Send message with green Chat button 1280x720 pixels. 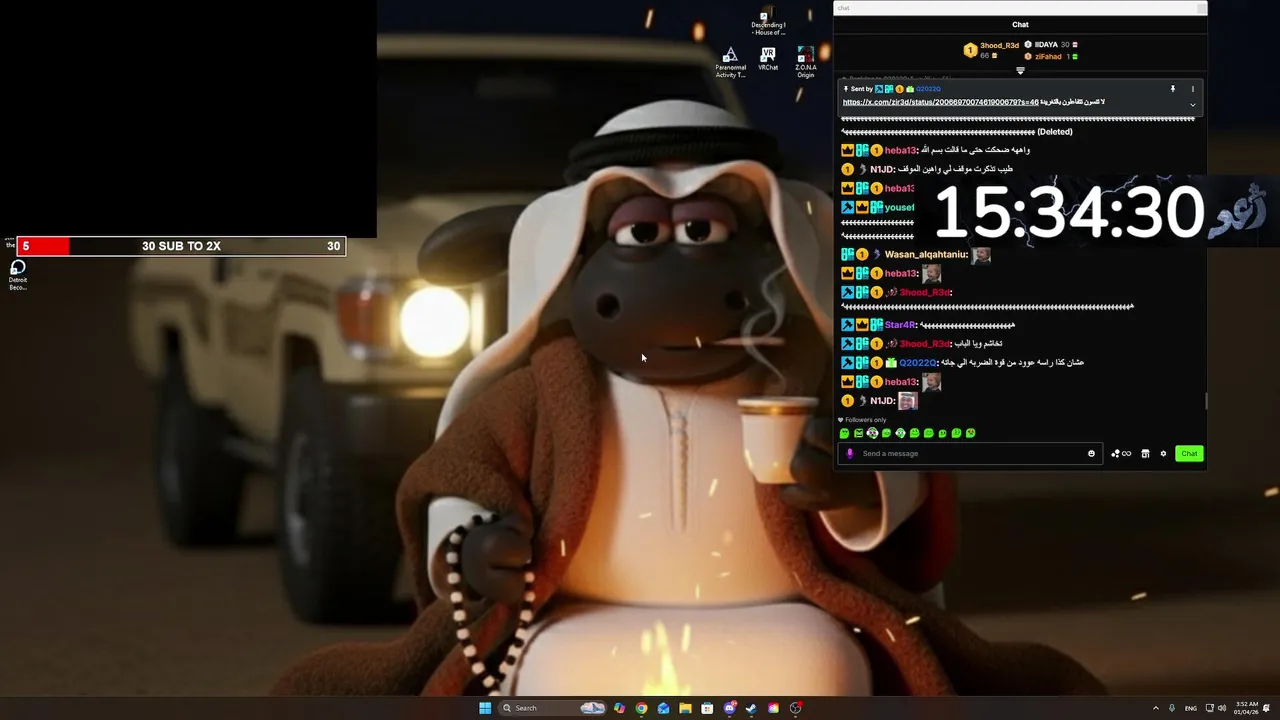click(x=1189, y=454)
